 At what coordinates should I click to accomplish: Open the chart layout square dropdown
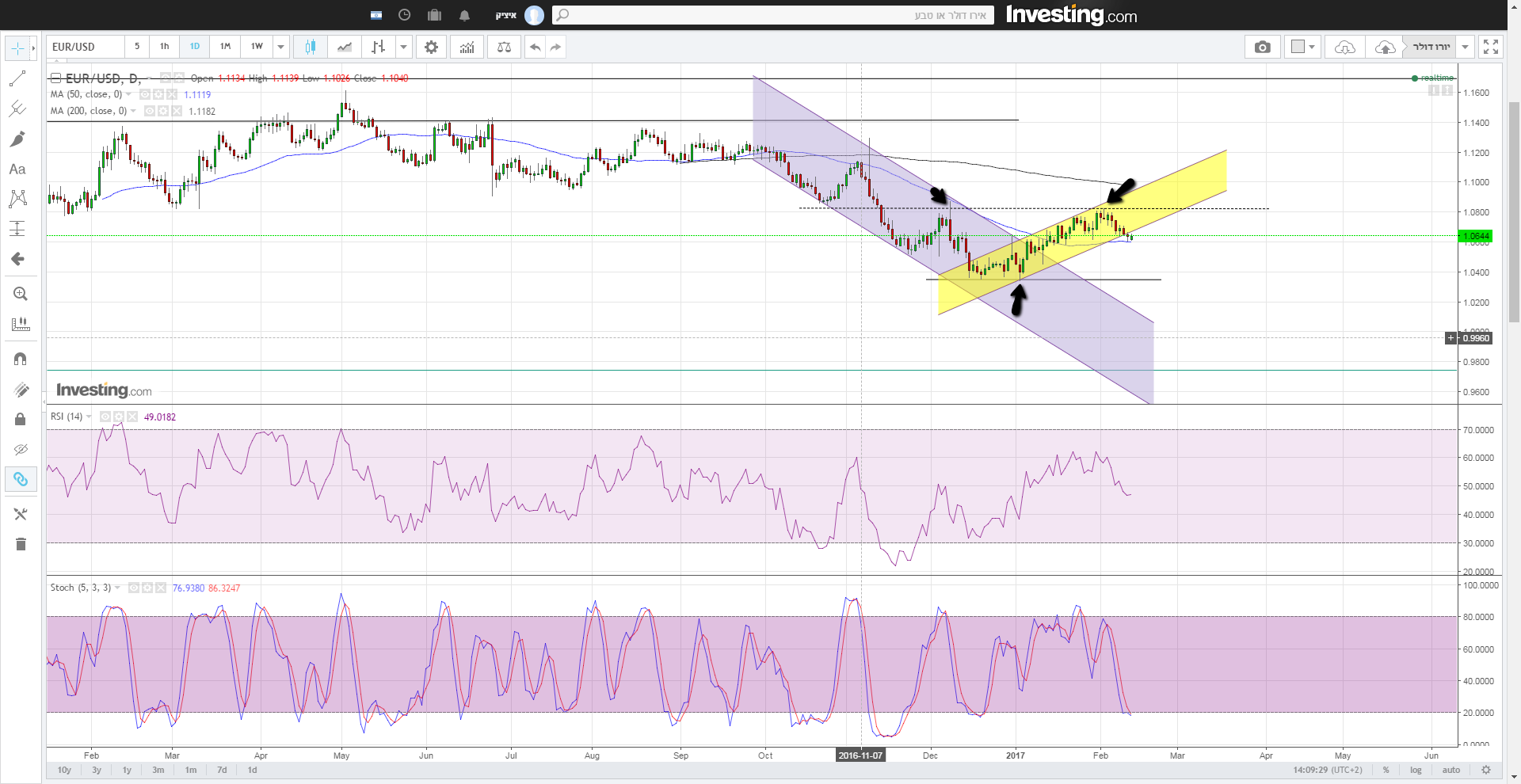coord(1302,48)
